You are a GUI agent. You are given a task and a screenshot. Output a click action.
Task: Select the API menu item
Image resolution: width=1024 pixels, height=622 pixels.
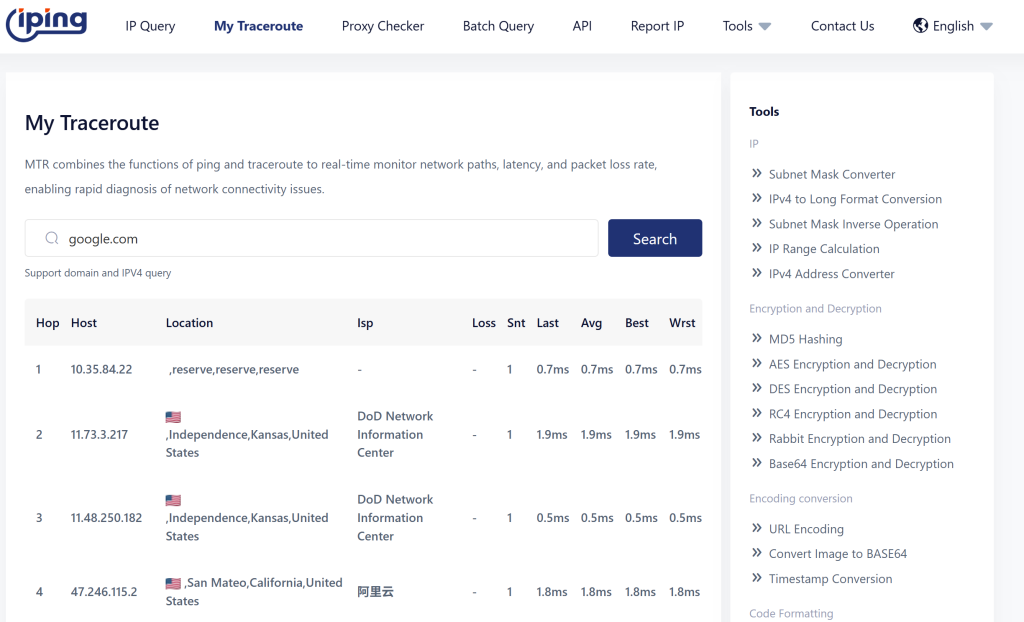click(582, 26)
